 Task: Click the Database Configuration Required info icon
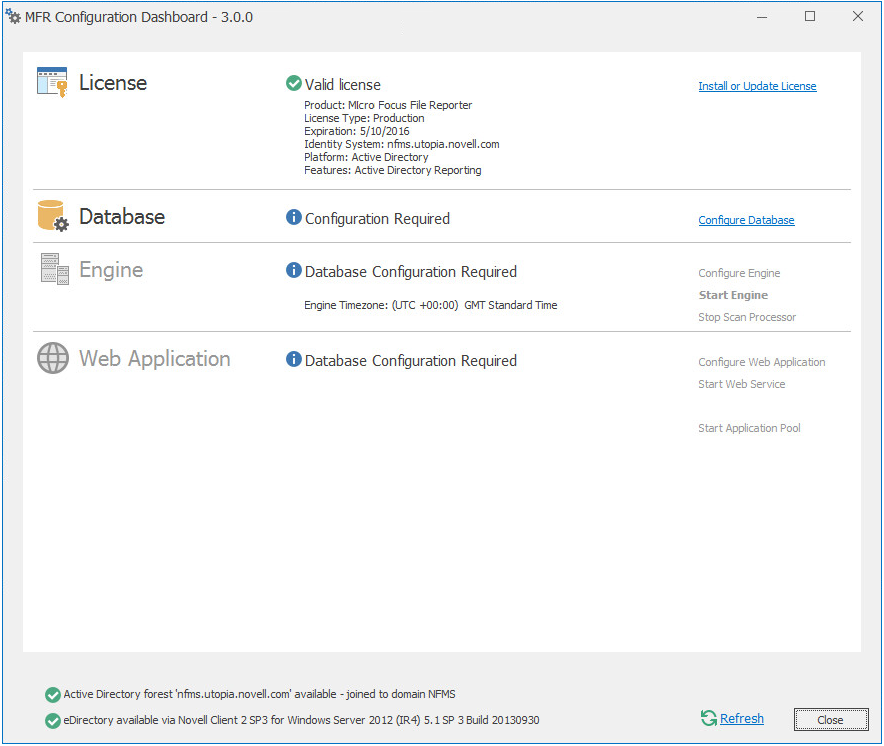click(294, 218)
